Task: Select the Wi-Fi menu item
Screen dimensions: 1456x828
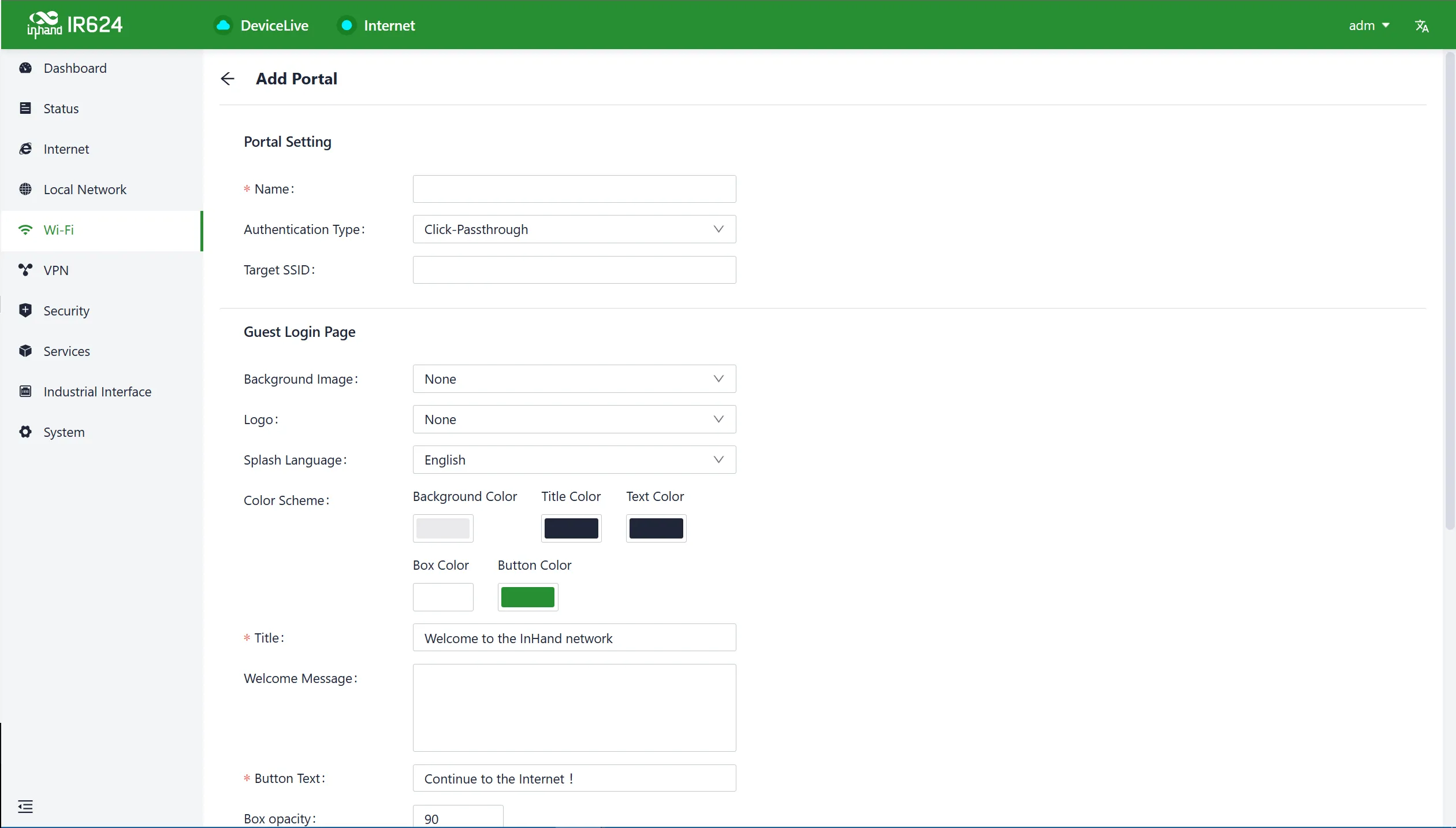Action: [x=102, y=230]
